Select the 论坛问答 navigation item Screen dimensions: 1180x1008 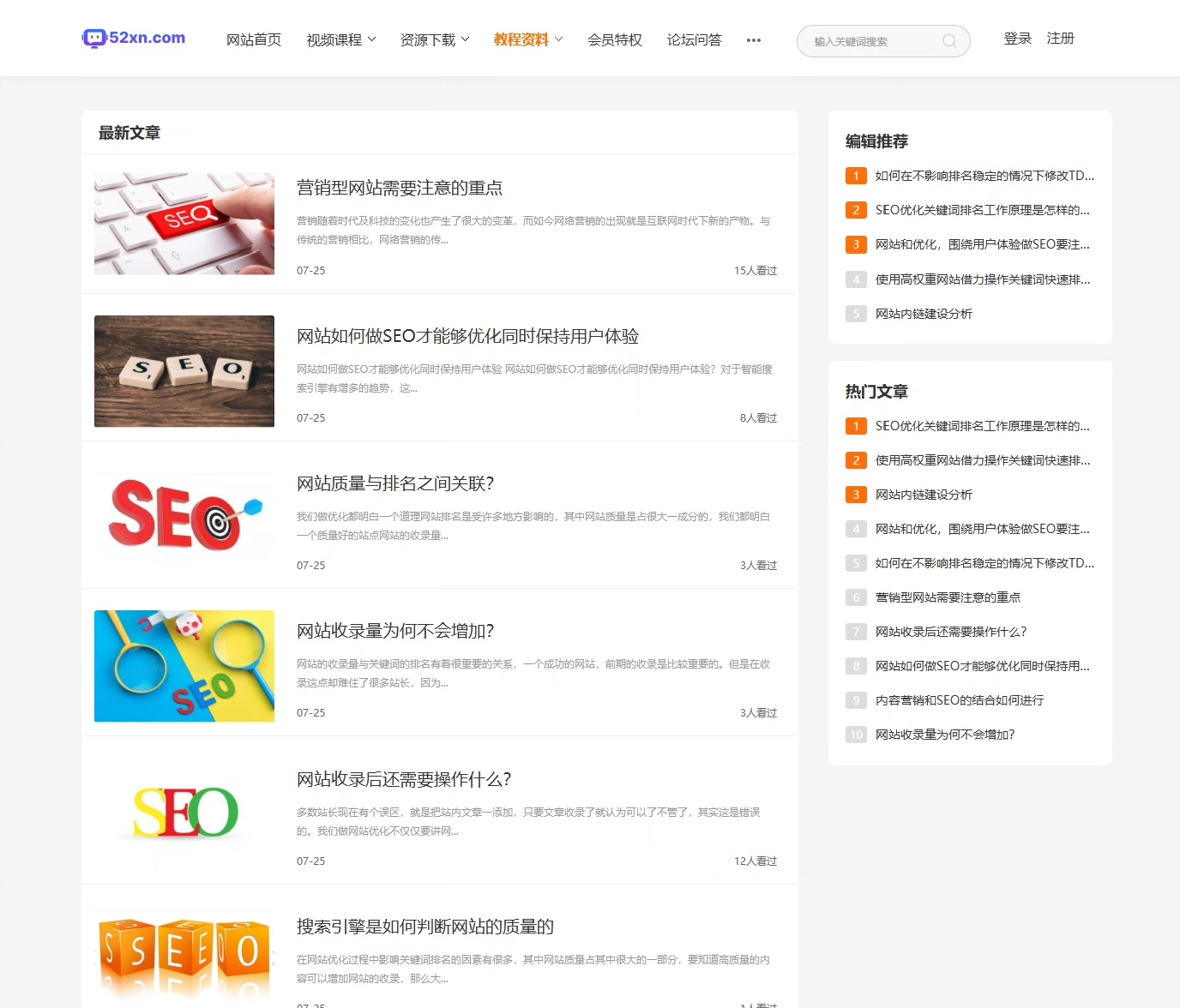point(695,39)
